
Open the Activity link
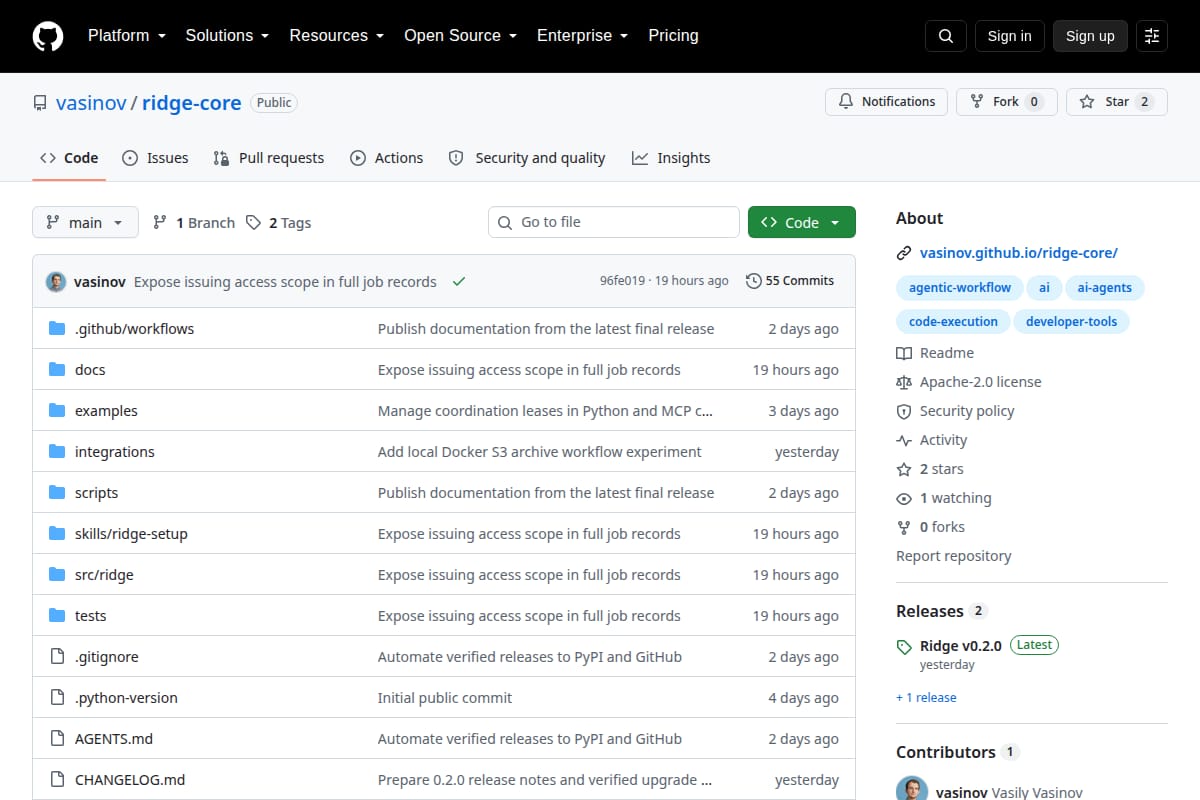click(x=932, y=440)
